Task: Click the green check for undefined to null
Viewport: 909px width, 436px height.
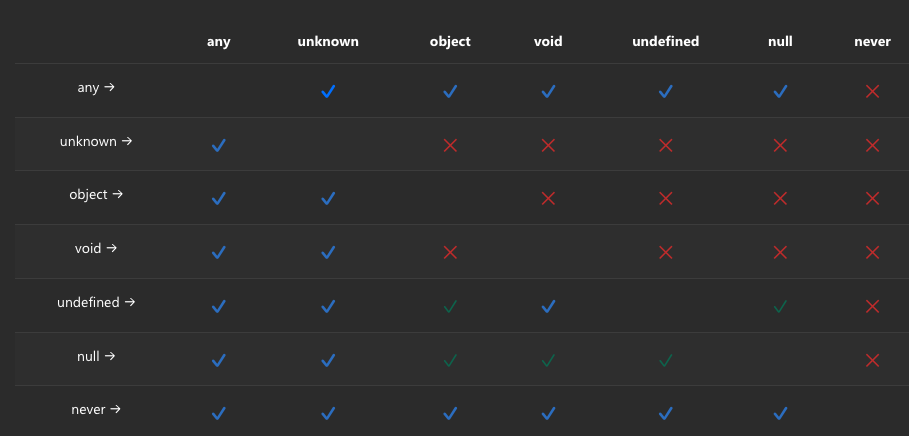Action: pos(780,306)
